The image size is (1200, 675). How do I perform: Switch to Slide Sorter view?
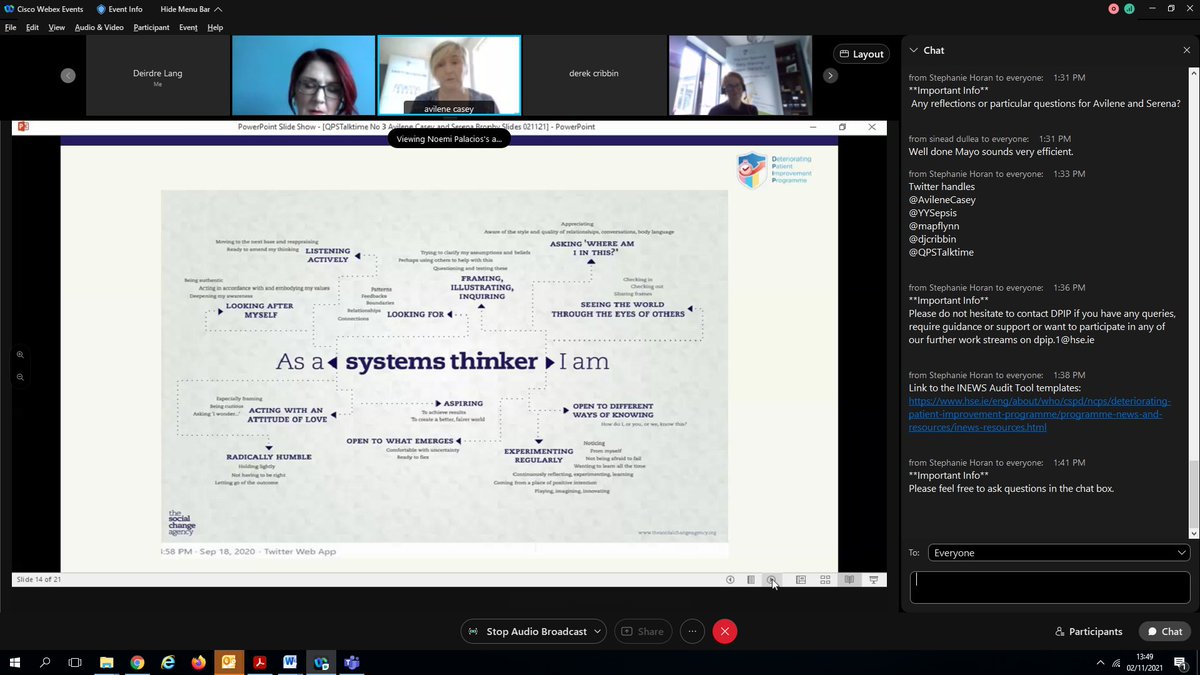(x=825, y=580)
